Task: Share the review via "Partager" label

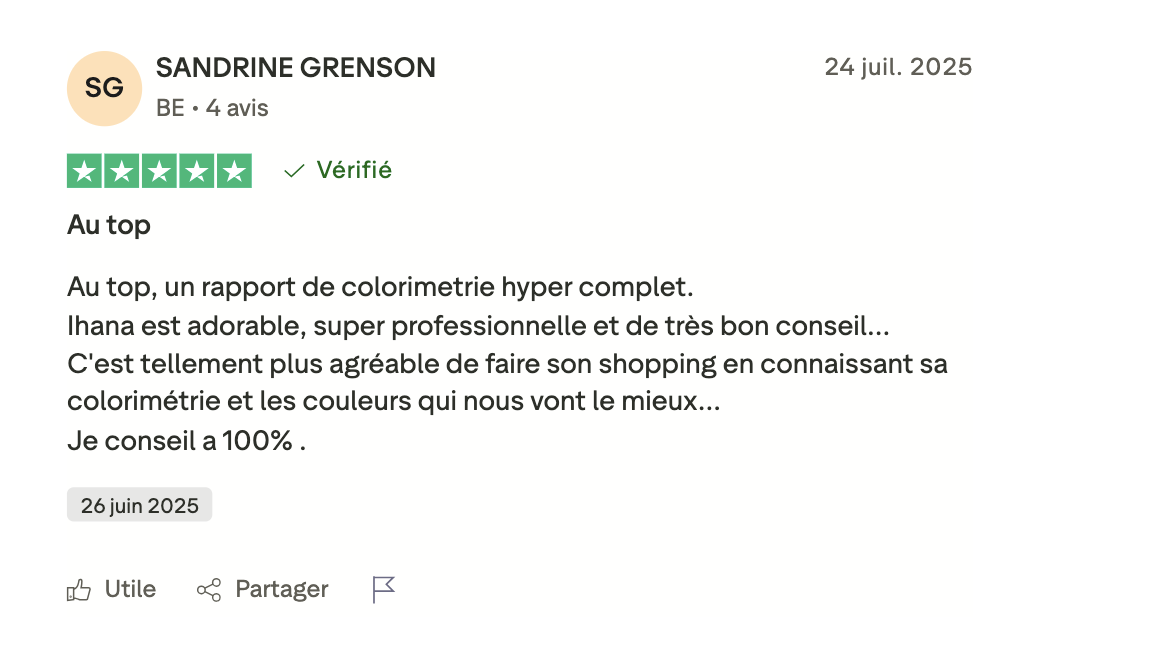Action: coord(282,590)
